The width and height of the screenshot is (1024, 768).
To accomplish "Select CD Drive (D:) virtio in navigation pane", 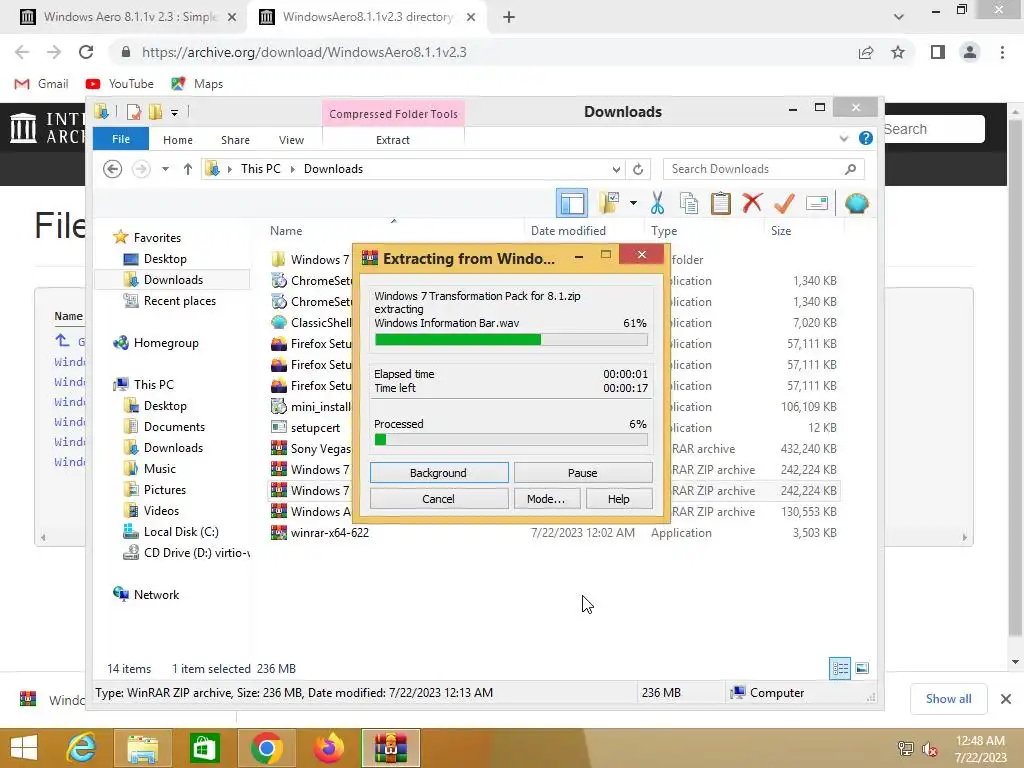I will (196, 552).
